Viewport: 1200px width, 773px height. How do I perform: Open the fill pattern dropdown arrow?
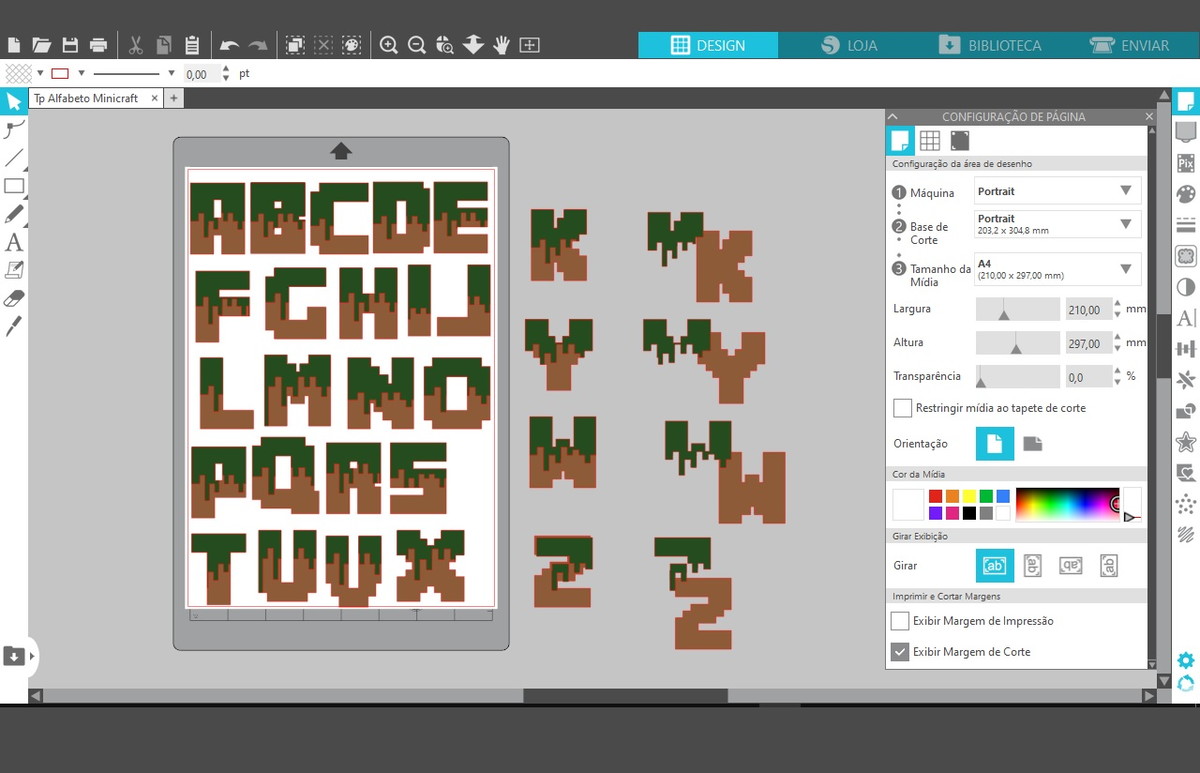click(41, 73)
